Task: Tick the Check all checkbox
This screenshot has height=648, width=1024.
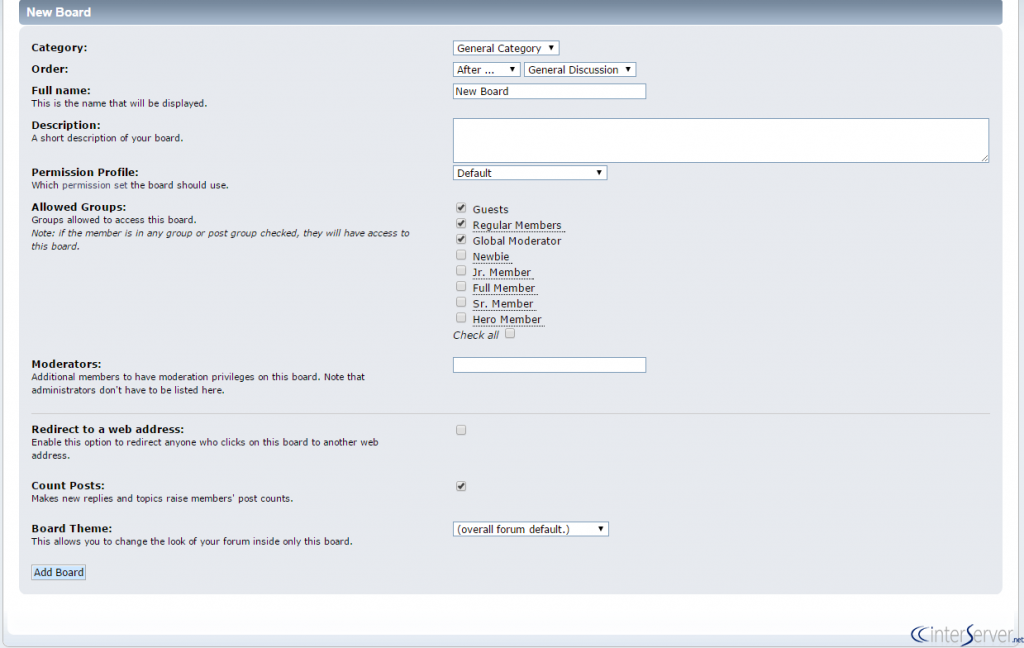Action: tap(510, 334)
